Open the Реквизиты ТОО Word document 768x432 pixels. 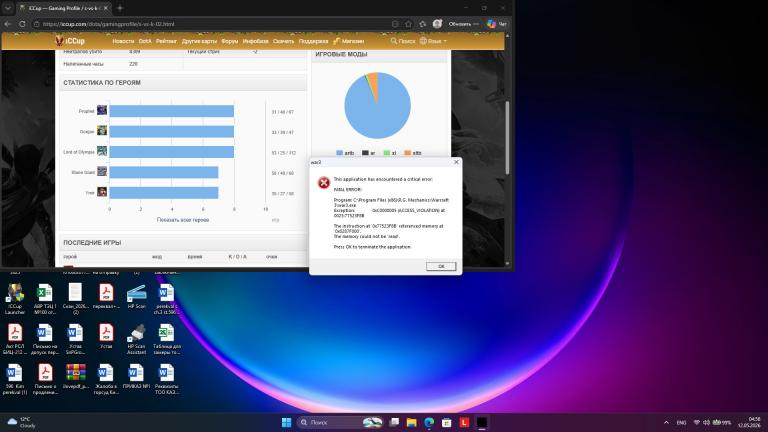[x=167, y=379]
